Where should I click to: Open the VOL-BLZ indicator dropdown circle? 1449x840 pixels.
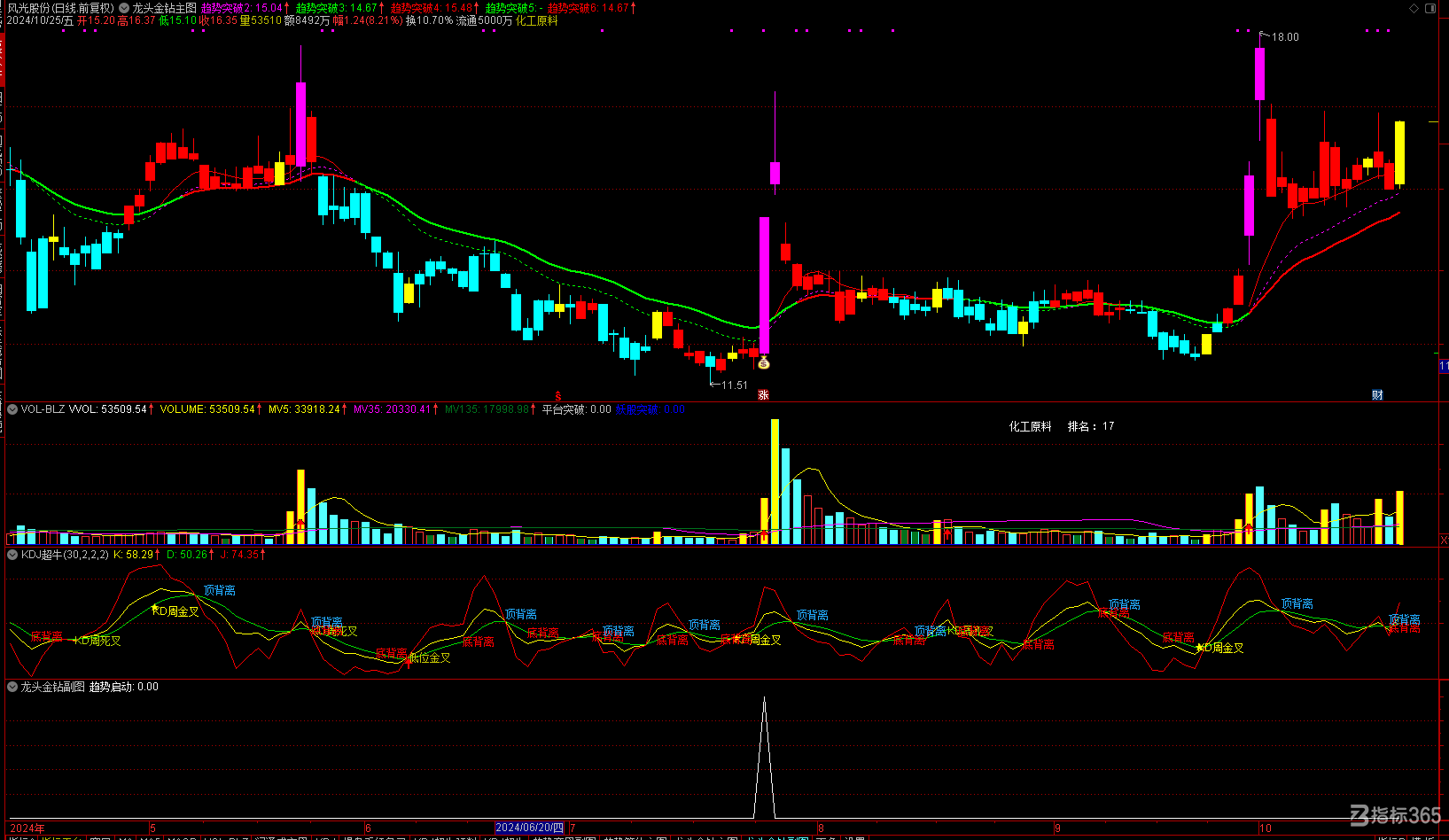[12, 409]
